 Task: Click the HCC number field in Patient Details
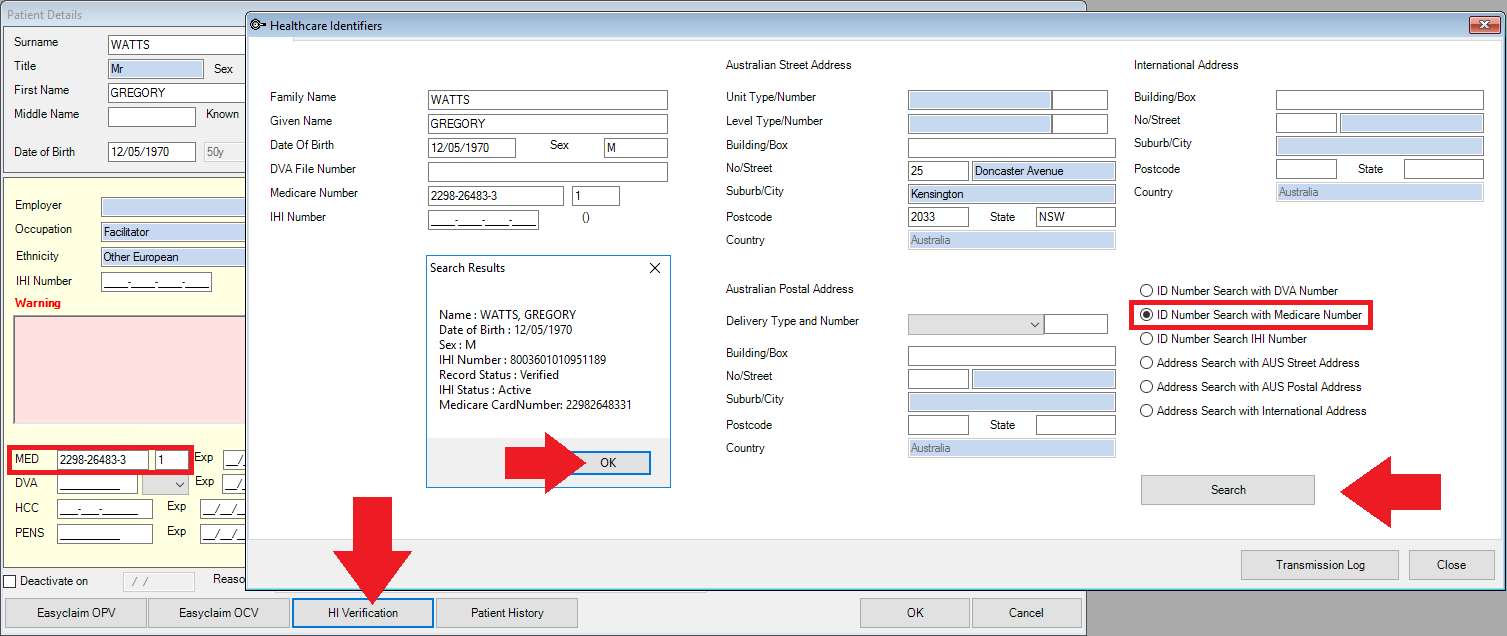pos(105,509)
